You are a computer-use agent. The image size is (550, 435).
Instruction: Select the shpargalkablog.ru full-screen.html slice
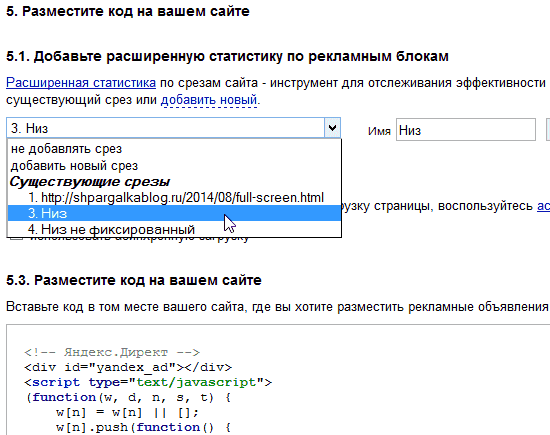[x=174, y=198]
